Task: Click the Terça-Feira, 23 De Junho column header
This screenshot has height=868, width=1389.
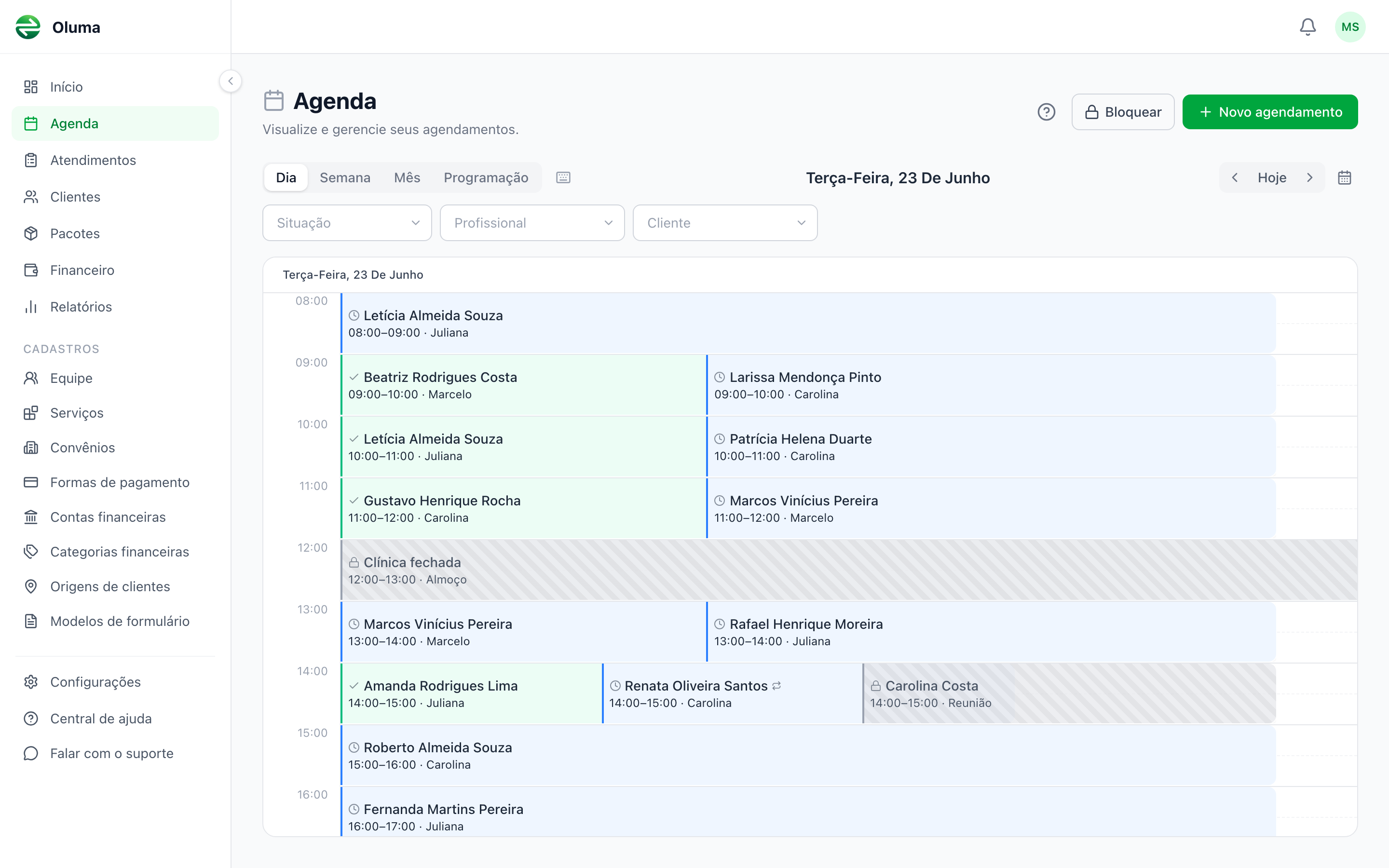Action: click(x=353, y=275)
